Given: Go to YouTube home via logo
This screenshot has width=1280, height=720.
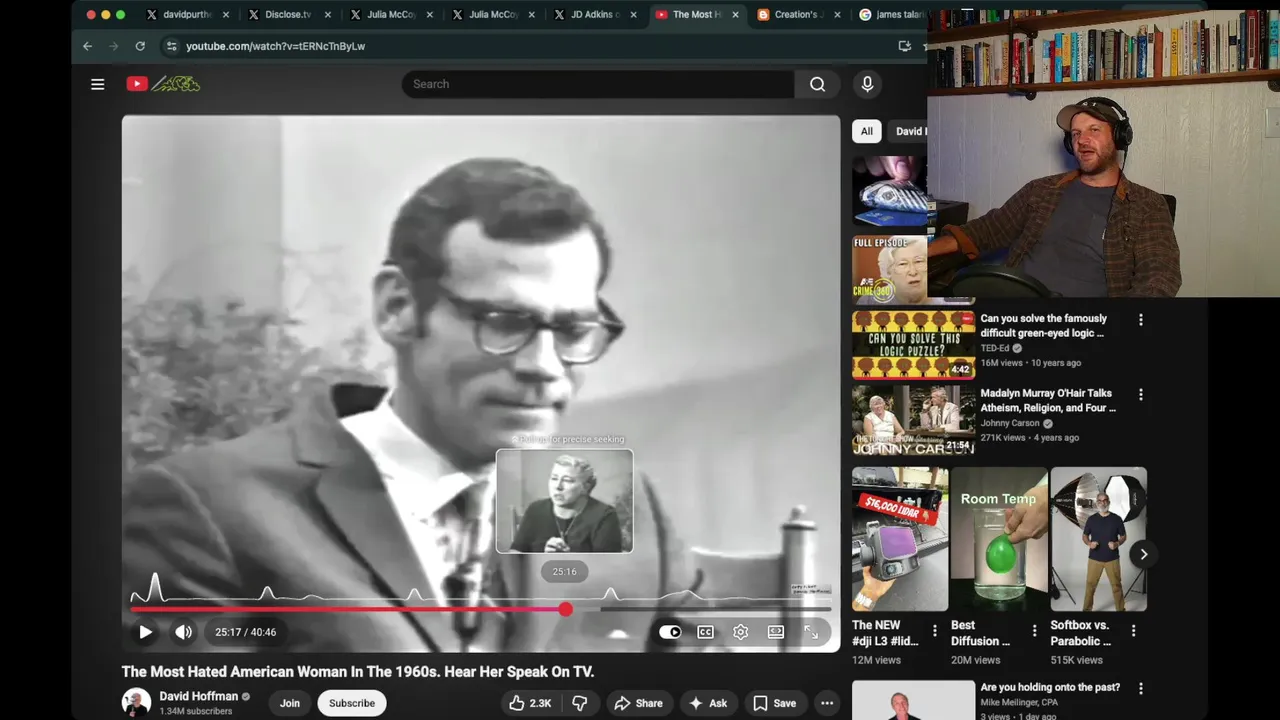Looking at the screenshot, I should 163,84.
